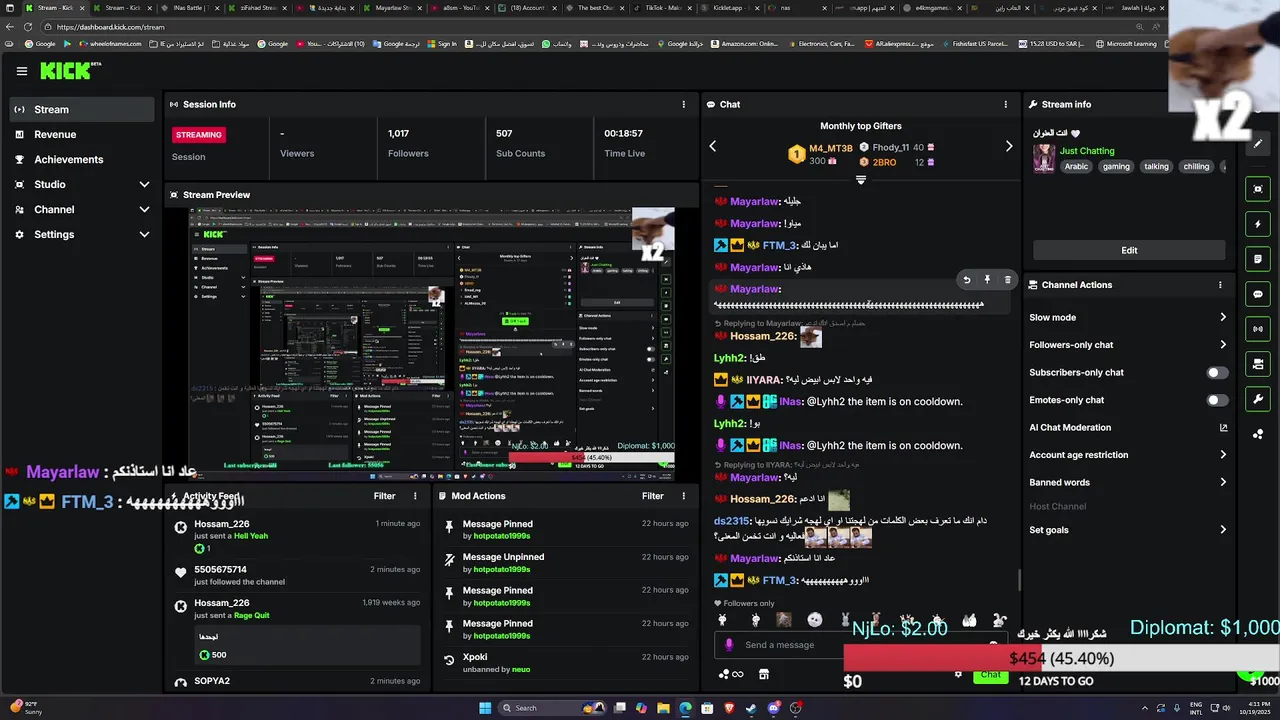
Task: Click the Arabic stream tag
Action: [1076, 167]
